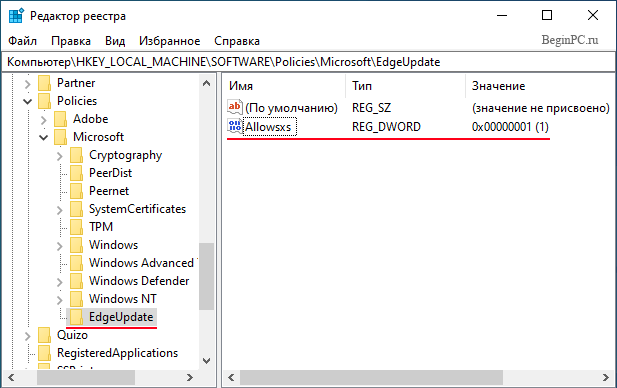Collapse the Microsoft key
This screenshot has height=388, width=617.
click(44, 137)
